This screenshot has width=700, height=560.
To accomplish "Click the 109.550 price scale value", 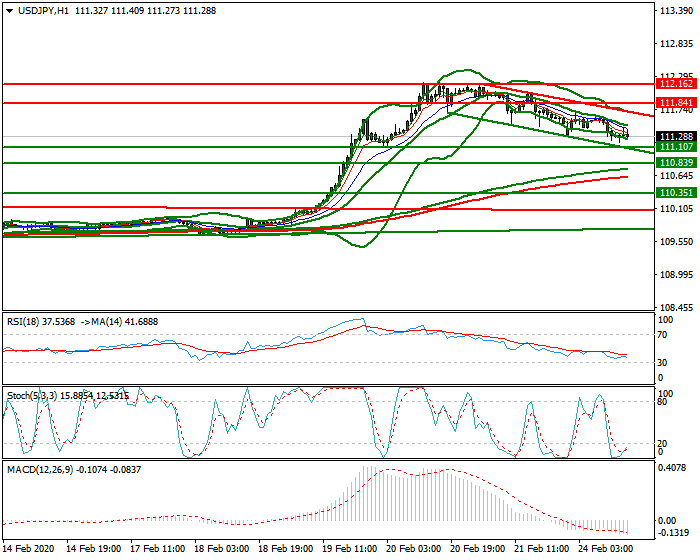I will click(676, 242).
